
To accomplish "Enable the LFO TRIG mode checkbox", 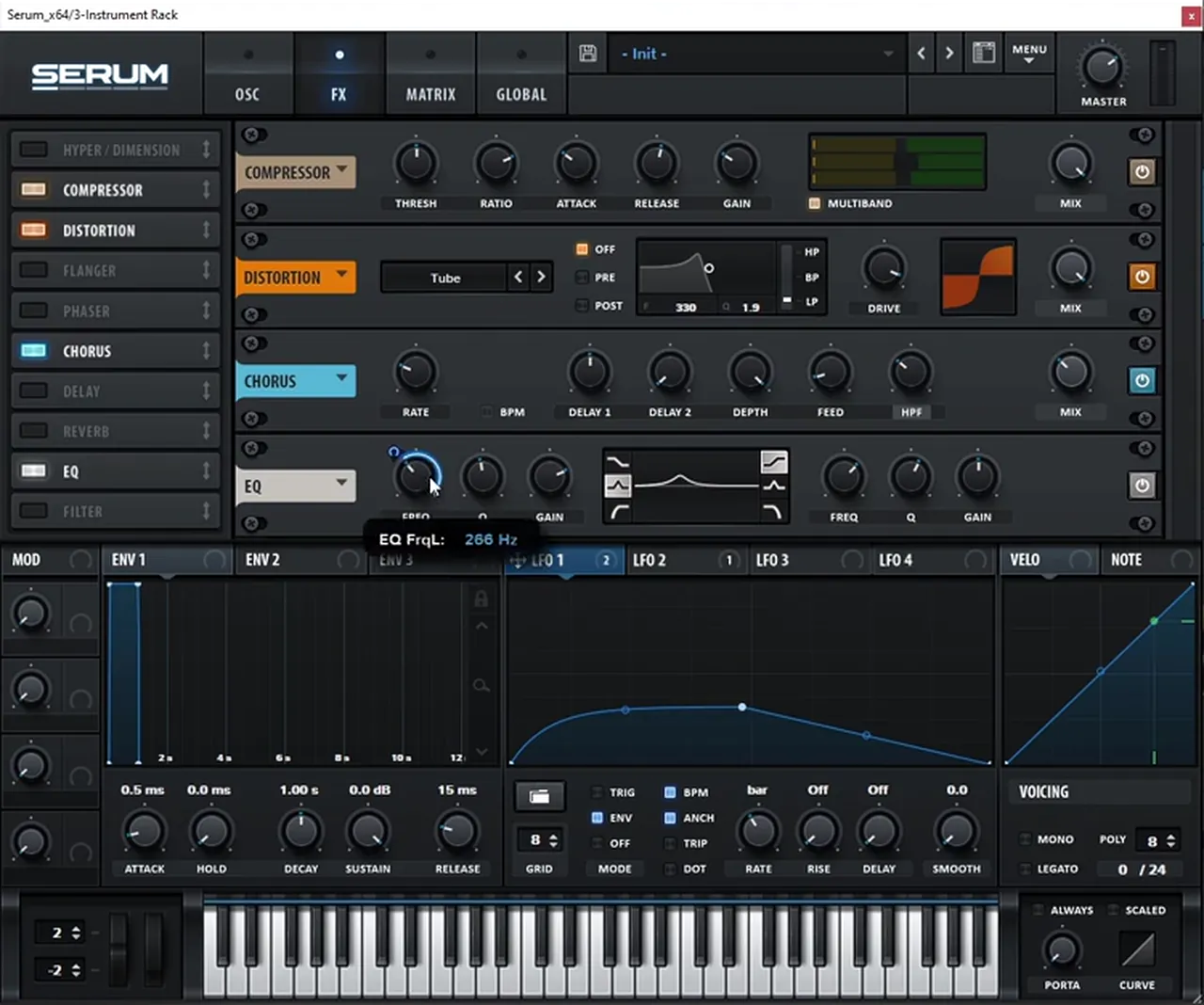I will [596, 792].
